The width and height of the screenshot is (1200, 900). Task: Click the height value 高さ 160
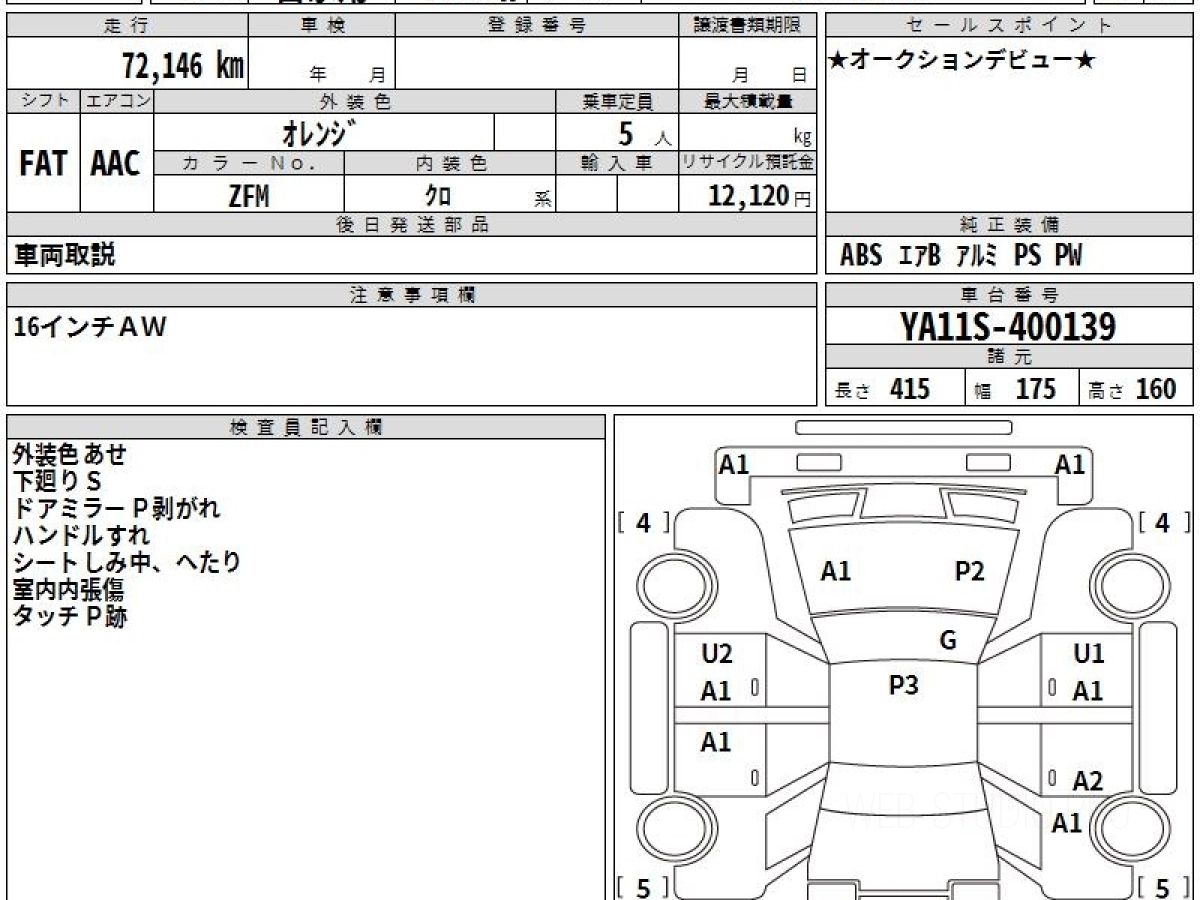point(1133,389)
